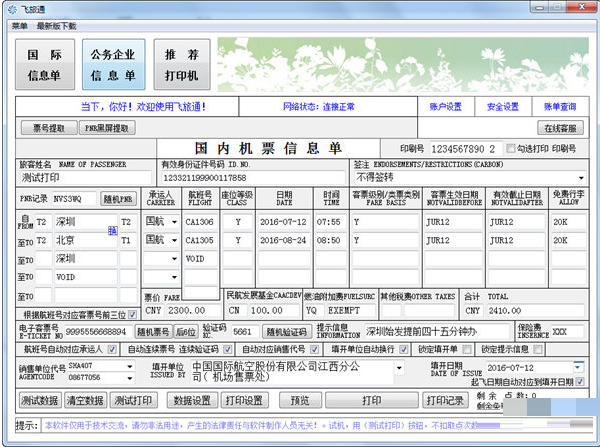Open 账单查询 link
The image size is (600, 447).
coord(559,106)
